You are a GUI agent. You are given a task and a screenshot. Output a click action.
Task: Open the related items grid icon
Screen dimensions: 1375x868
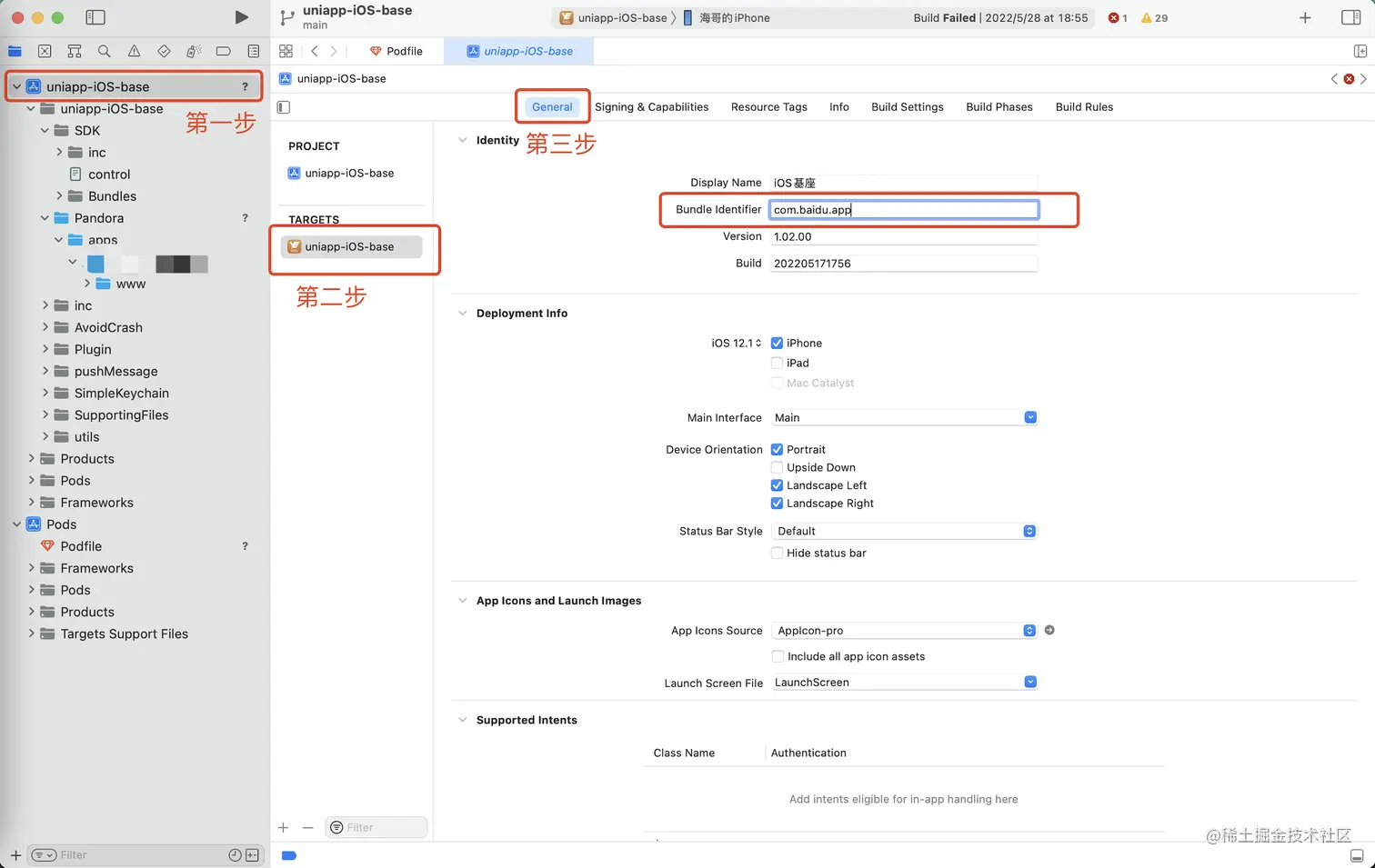(x=286, y=51)
